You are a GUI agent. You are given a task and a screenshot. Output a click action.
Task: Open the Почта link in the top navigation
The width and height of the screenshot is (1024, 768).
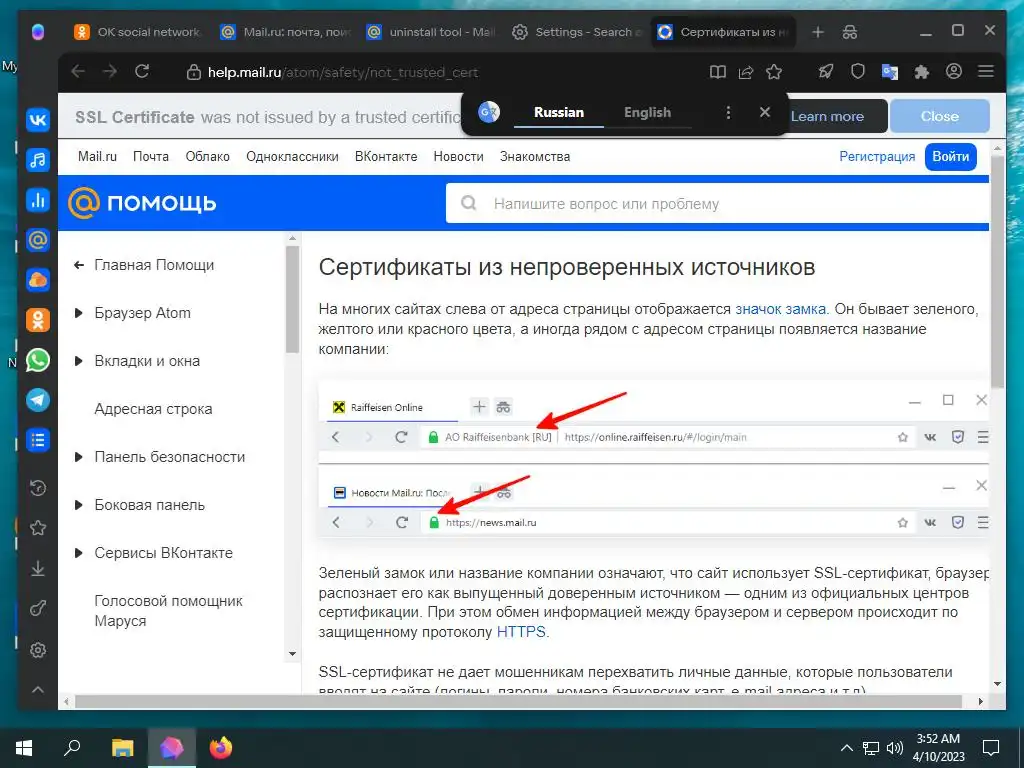point(151,157)
